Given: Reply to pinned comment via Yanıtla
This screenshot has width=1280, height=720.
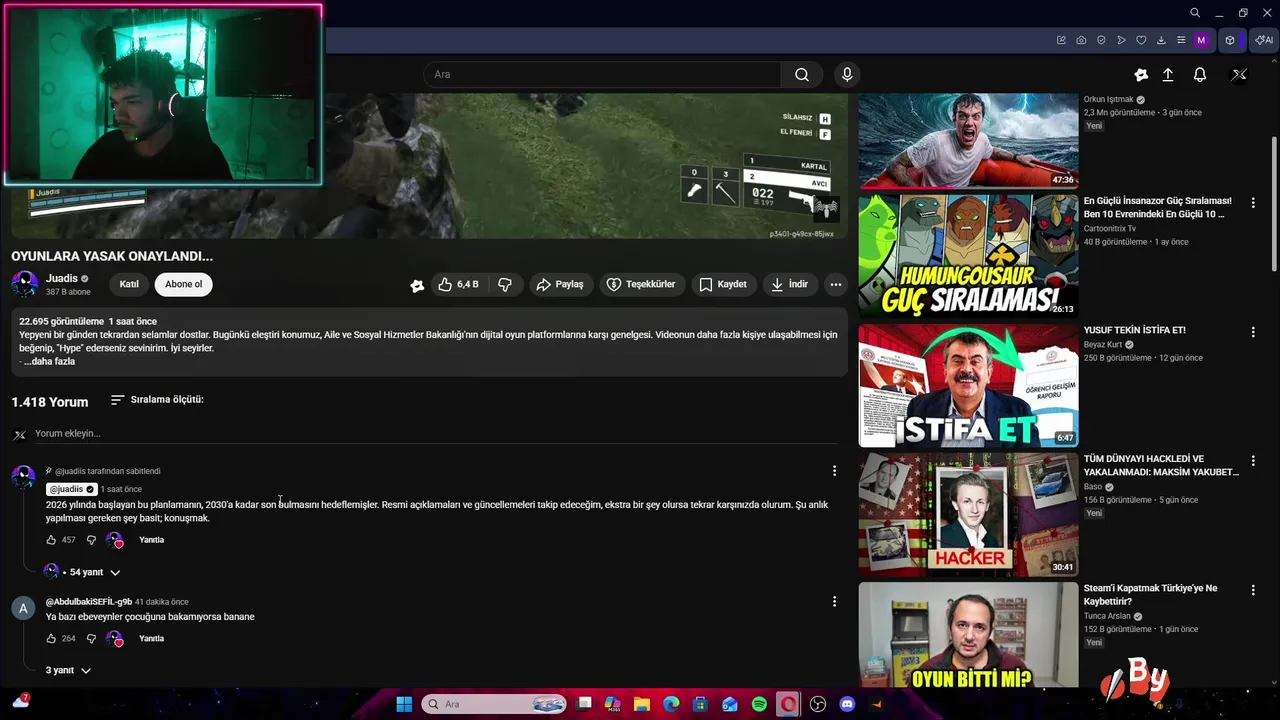Looking at the screenshot, I should 151,540.
